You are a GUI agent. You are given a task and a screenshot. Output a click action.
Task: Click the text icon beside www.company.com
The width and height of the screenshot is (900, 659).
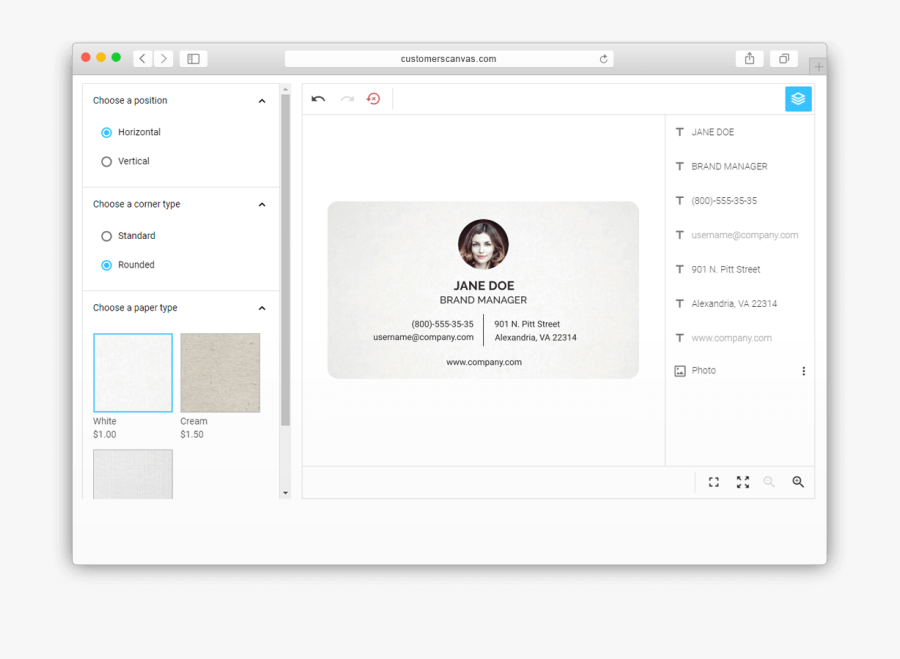pos(680,338)
